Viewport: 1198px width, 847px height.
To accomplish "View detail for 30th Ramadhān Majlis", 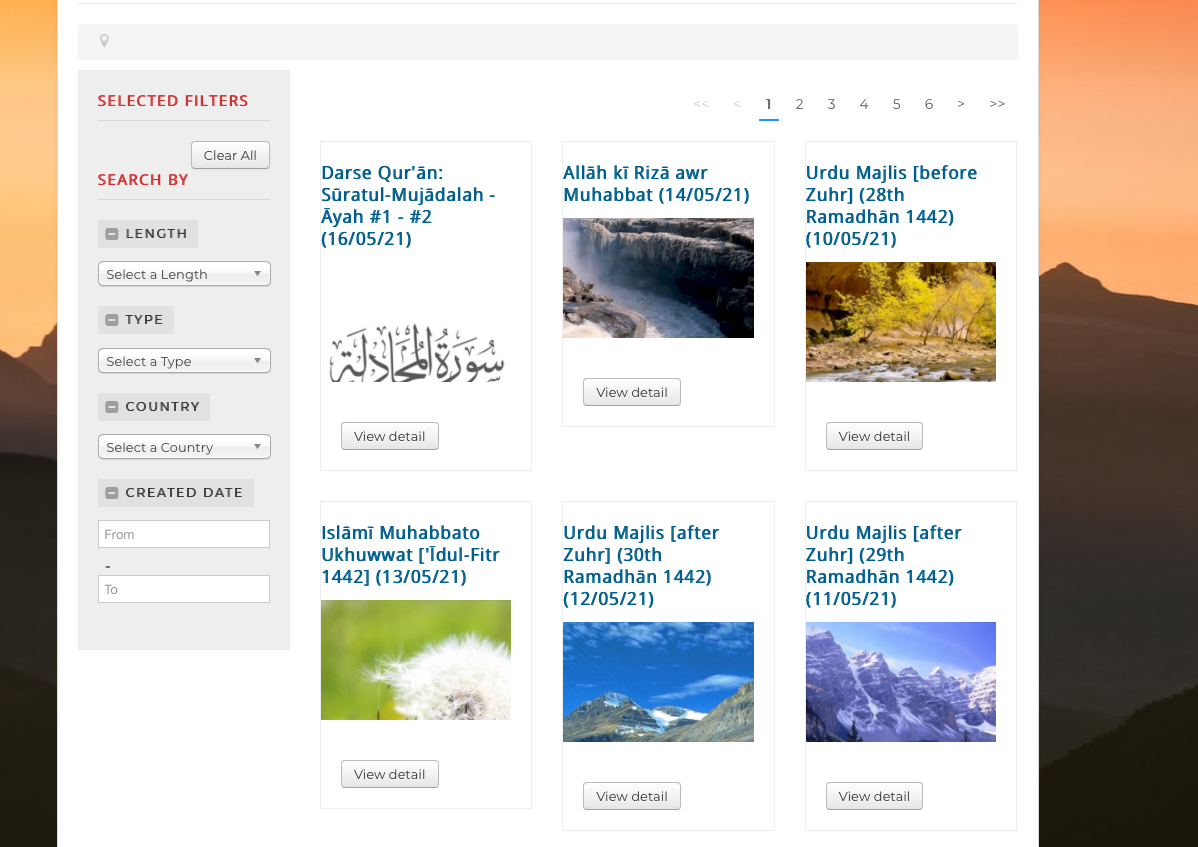I will point(632,797).
